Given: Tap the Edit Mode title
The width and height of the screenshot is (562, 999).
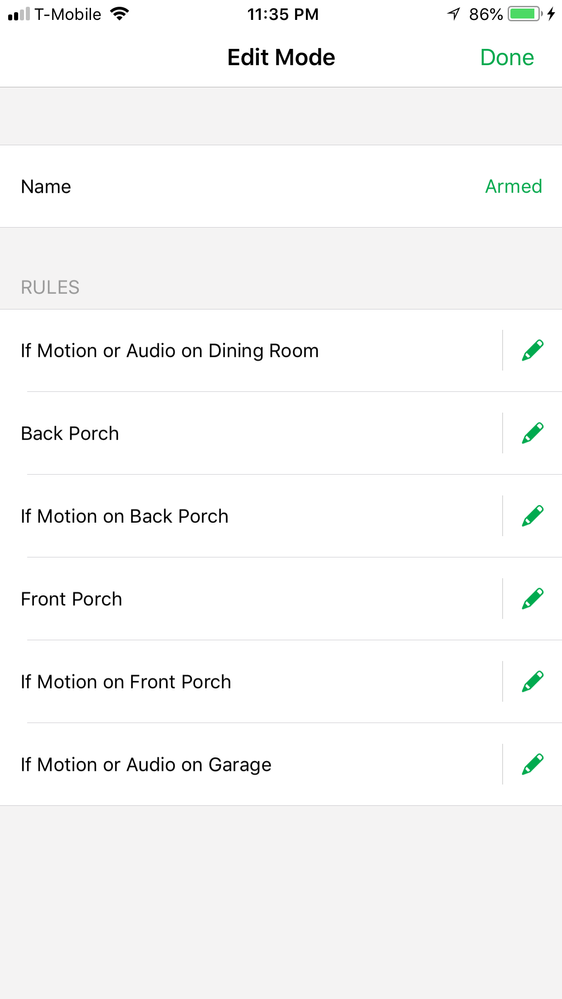Looking at the screenshot, I should 281,57.
